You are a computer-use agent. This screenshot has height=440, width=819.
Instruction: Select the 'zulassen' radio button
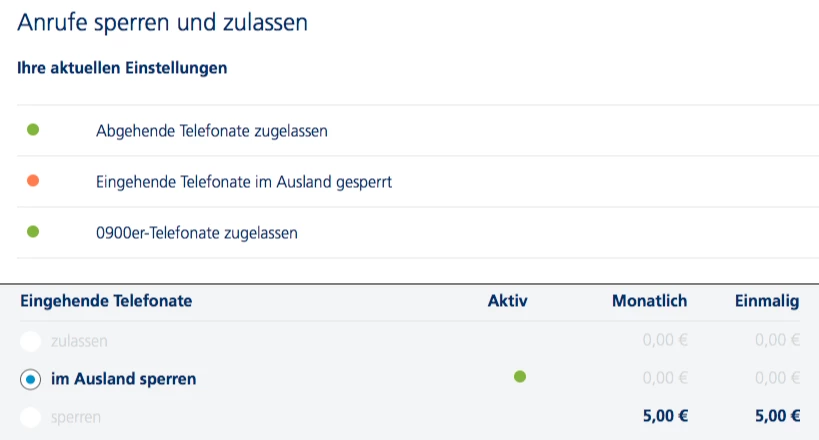31,341
